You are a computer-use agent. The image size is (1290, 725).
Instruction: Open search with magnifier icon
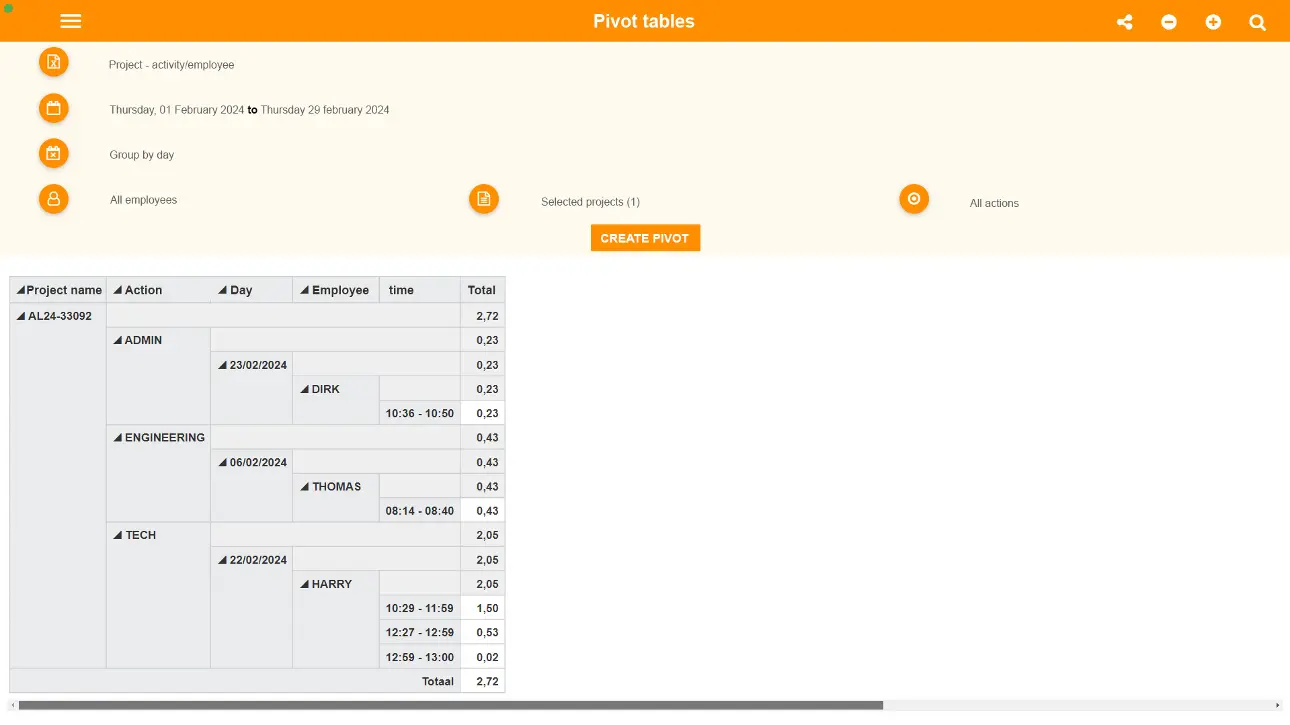pos(1258,22)
